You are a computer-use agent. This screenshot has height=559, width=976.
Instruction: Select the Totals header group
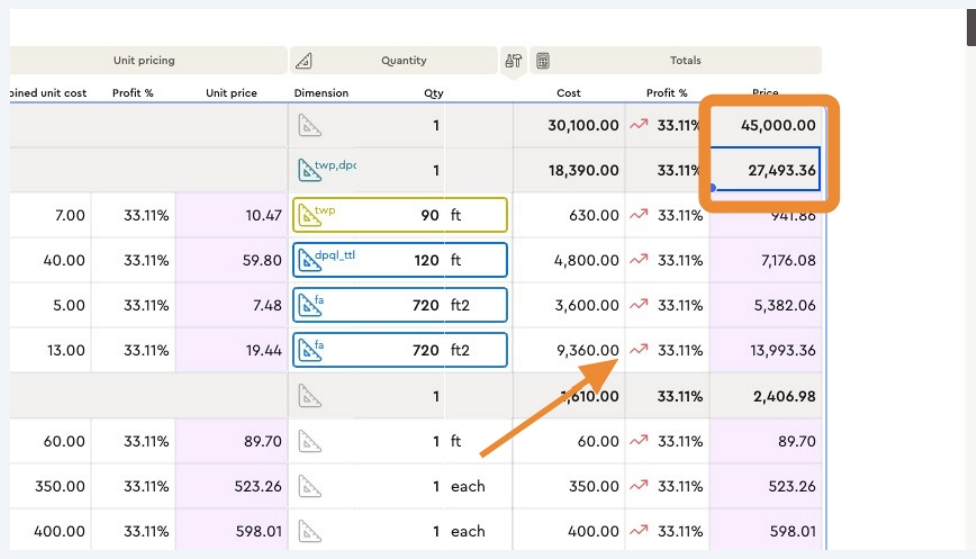click(685, 61)
